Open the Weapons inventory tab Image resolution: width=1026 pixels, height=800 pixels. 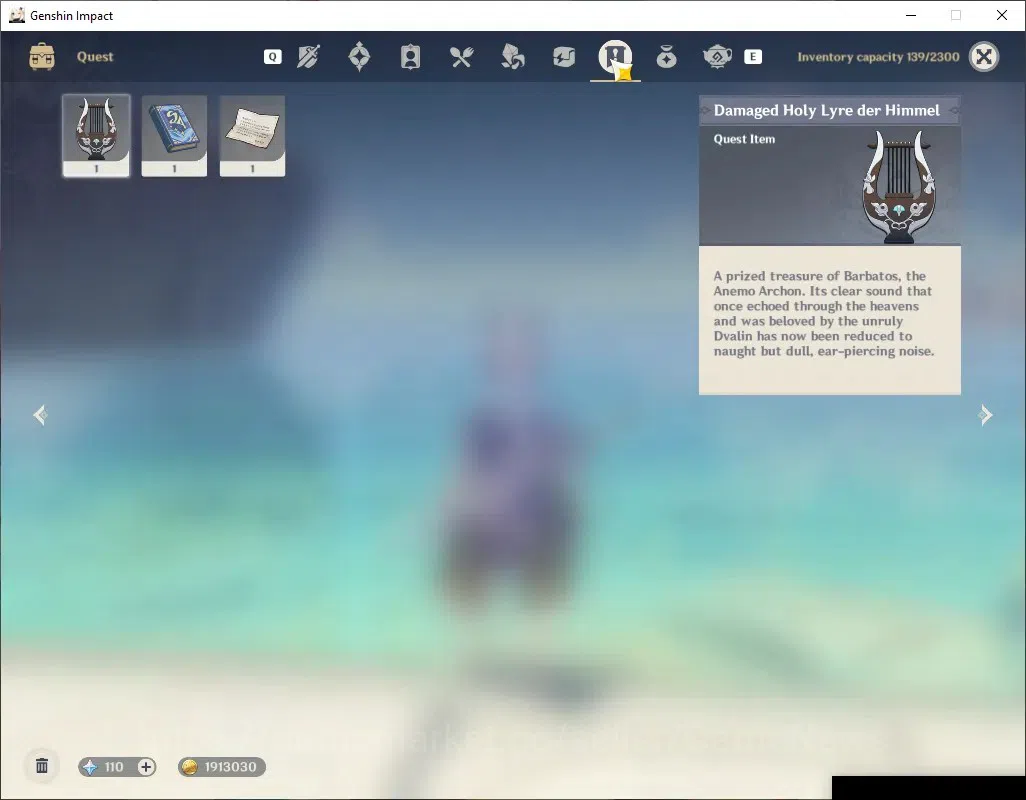pos(308,57)
